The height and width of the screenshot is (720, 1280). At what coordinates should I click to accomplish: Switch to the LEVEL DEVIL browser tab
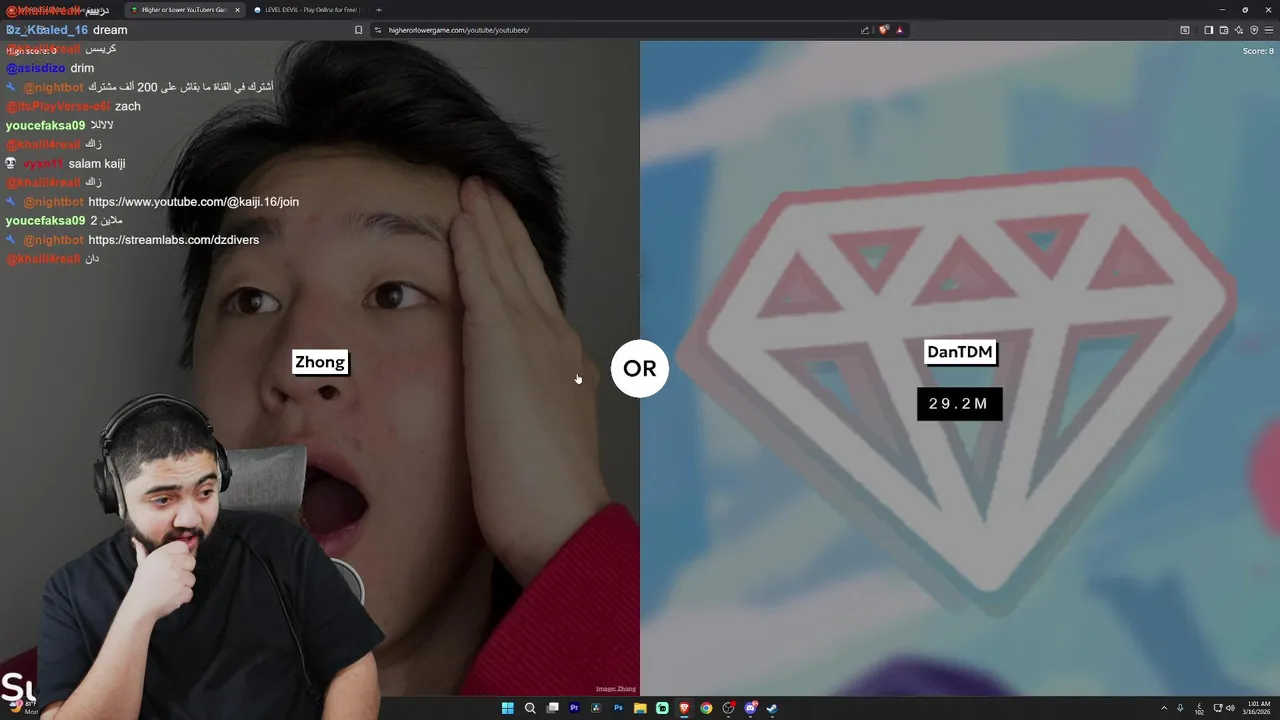click(305, 10)
